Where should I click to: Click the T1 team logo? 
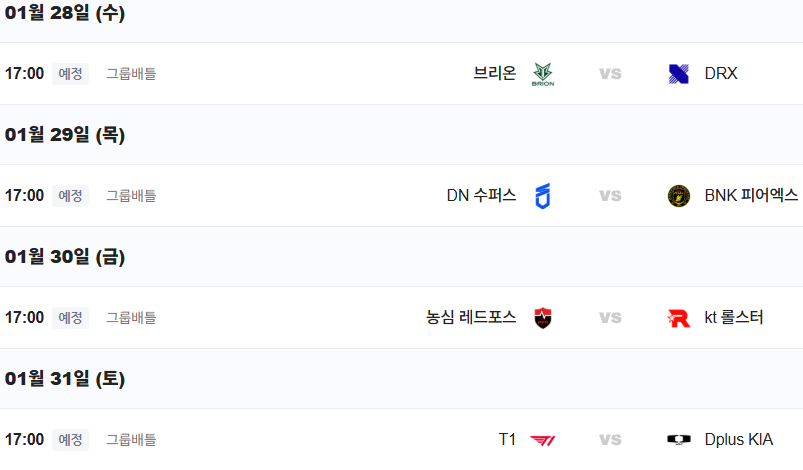(x=543, y=440)
